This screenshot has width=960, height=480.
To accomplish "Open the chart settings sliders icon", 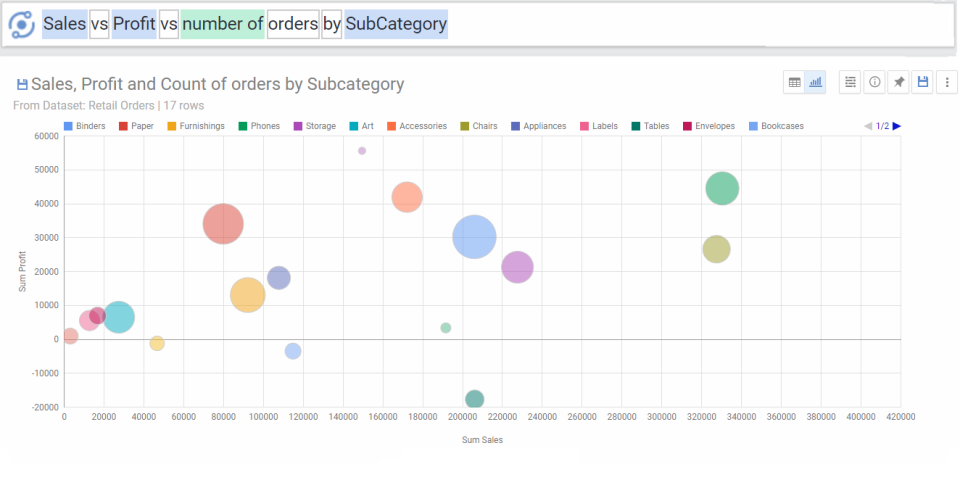I will point(850,82).
